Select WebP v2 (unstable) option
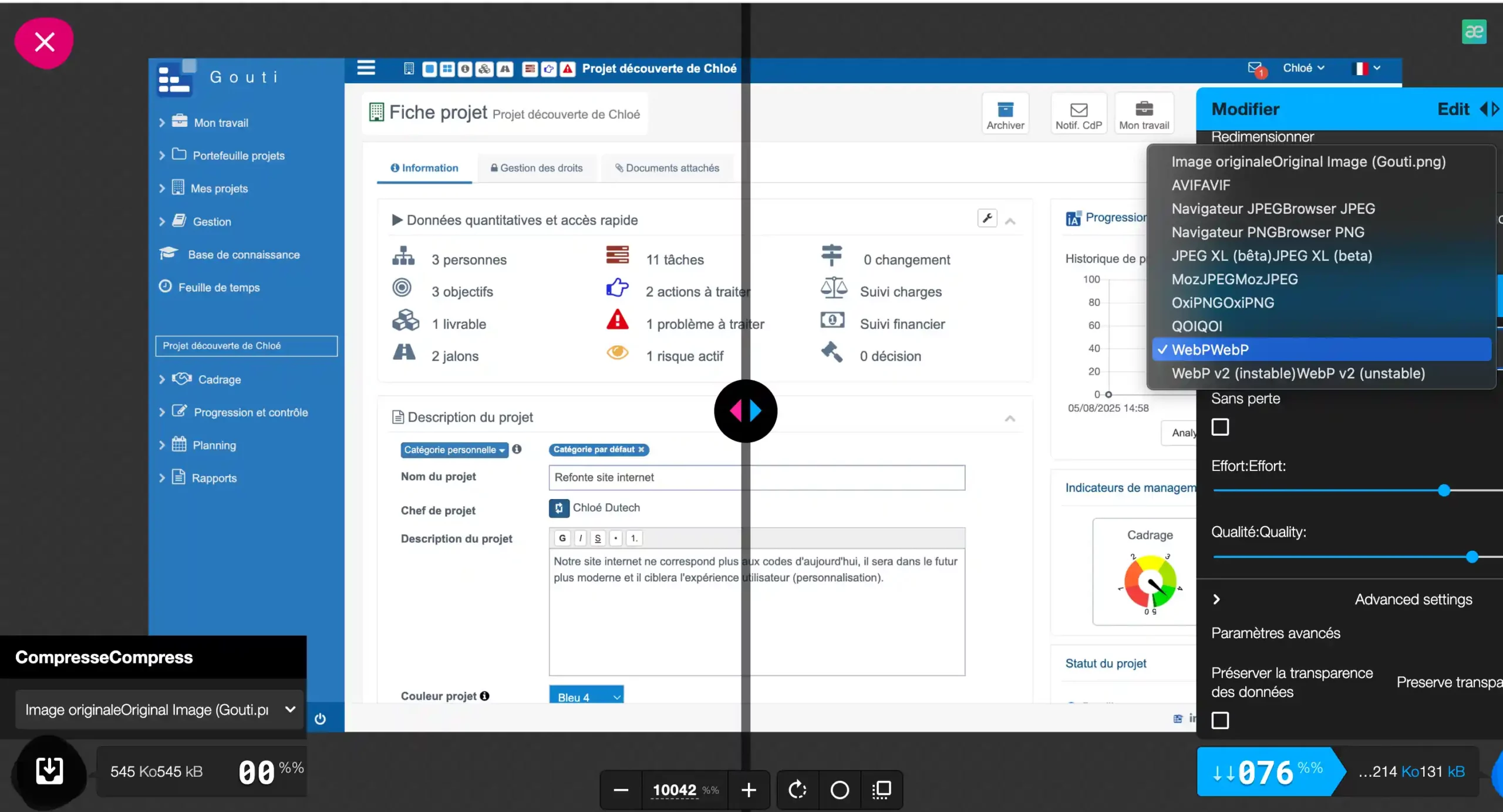This screenshot has width=1503, height=812. click(1298, 373)
